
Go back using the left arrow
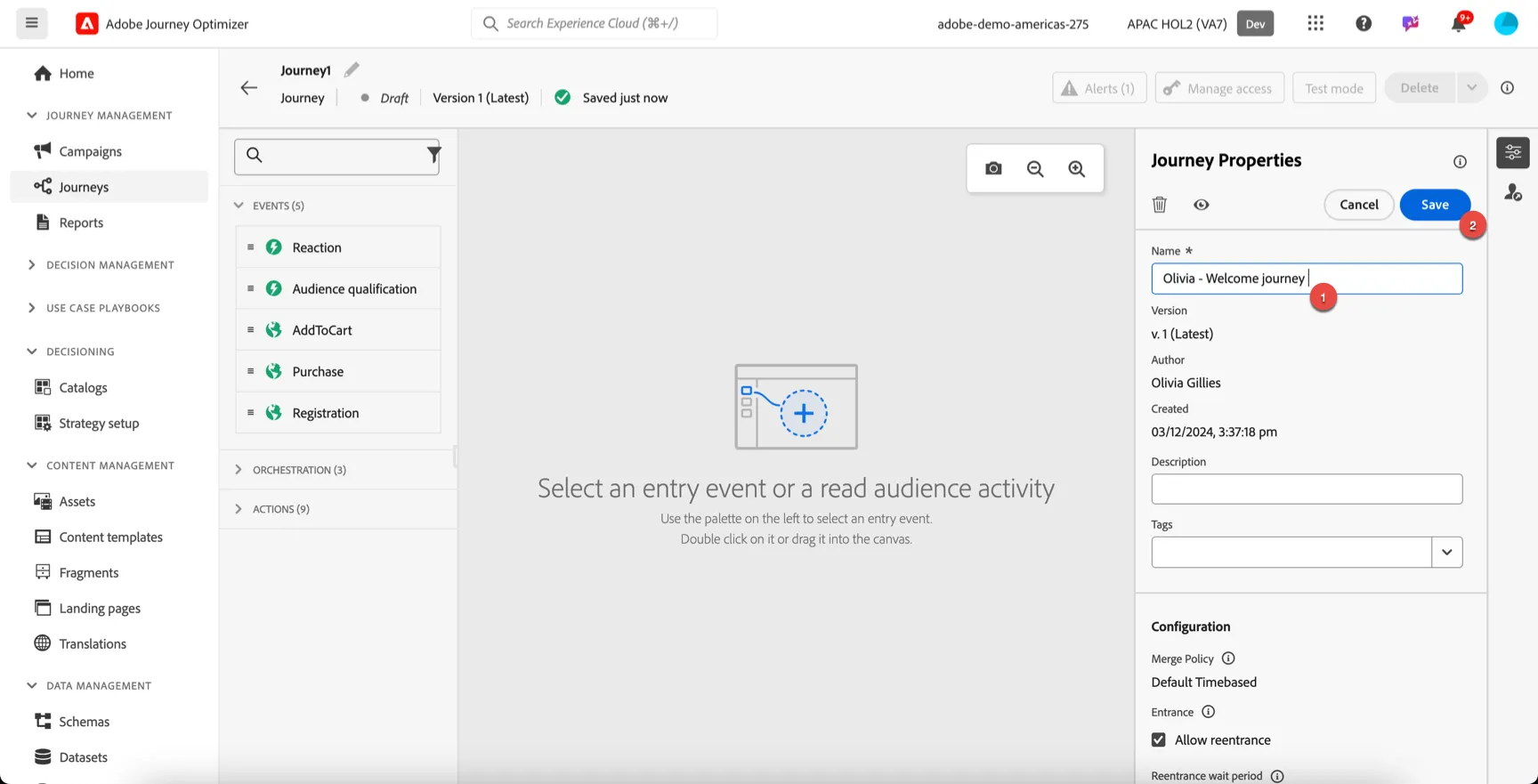pyautogui.click(x=249, y=87)
